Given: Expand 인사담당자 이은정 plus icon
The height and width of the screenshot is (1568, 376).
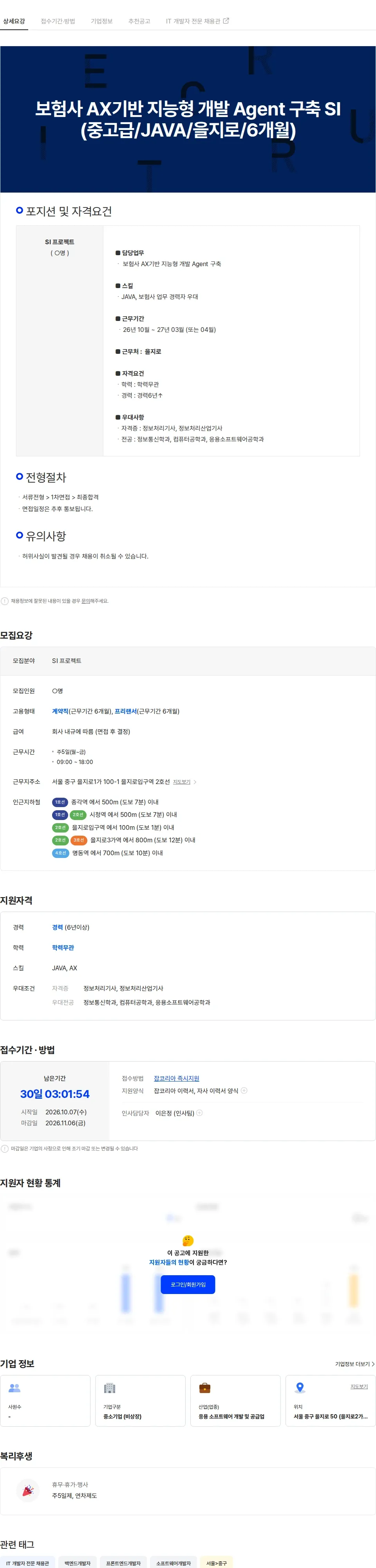Looking at the screenshot, I should click(199, 1113).
